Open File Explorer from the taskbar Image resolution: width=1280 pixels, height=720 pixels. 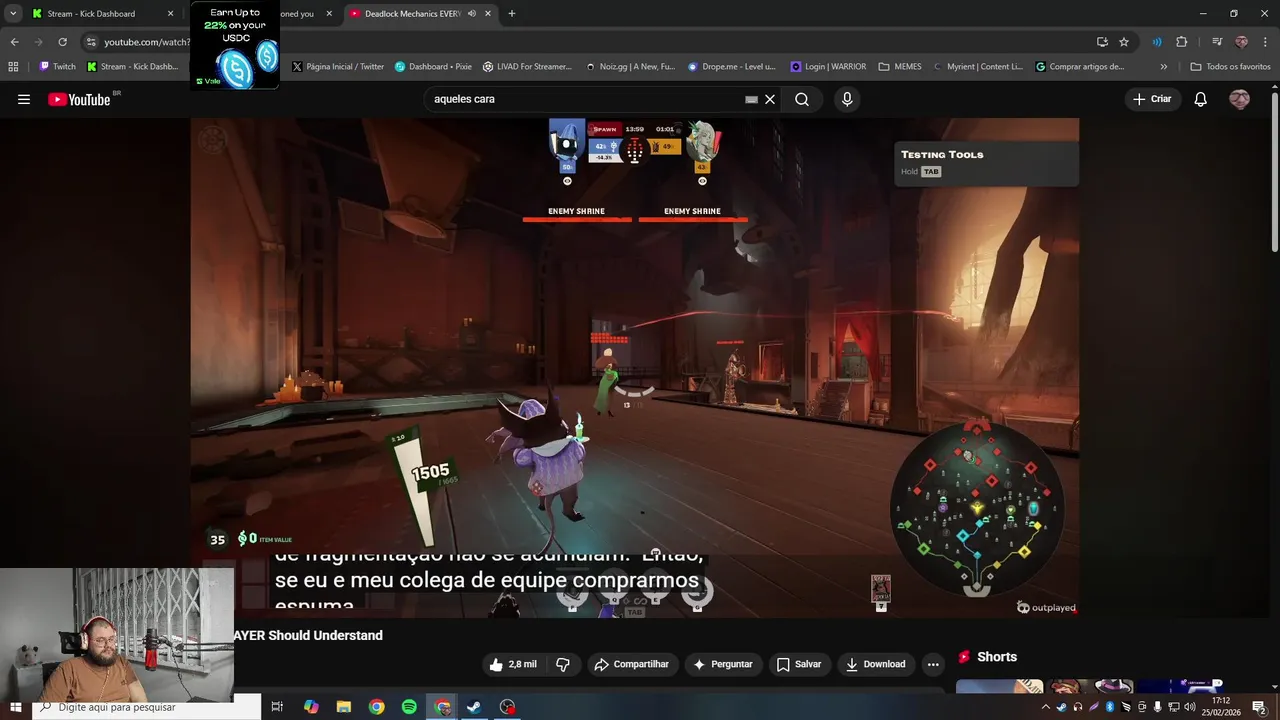point(343,707)
